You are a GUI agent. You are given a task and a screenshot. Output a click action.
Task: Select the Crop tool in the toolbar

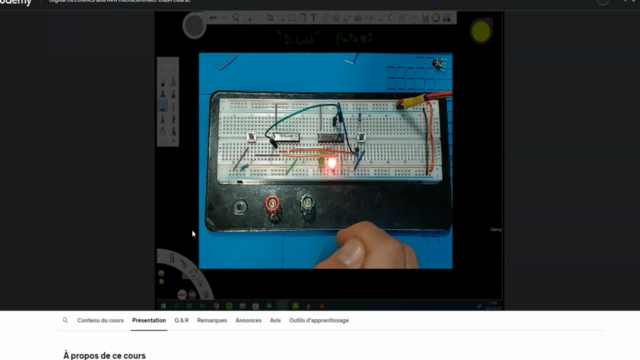pos(270,18)
